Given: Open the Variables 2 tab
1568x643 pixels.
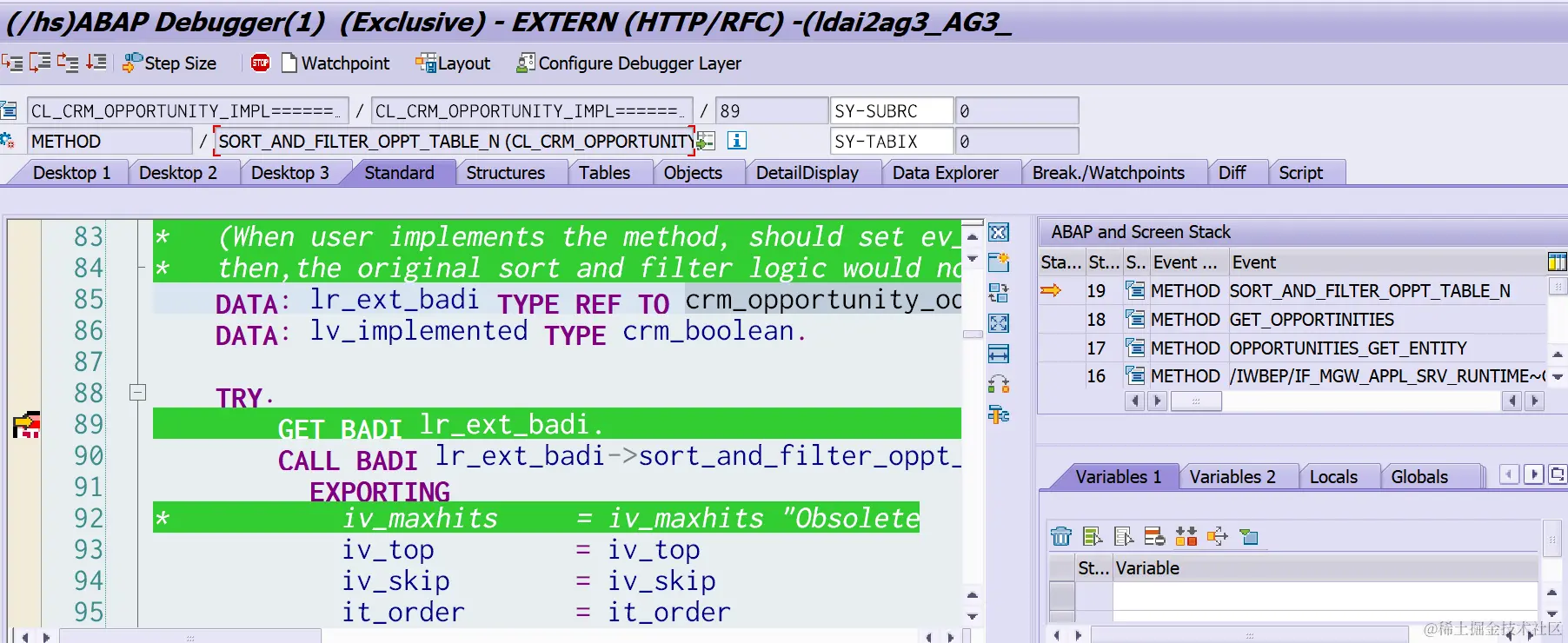Looking at the screenshot, I should [x=1232, y=476].
